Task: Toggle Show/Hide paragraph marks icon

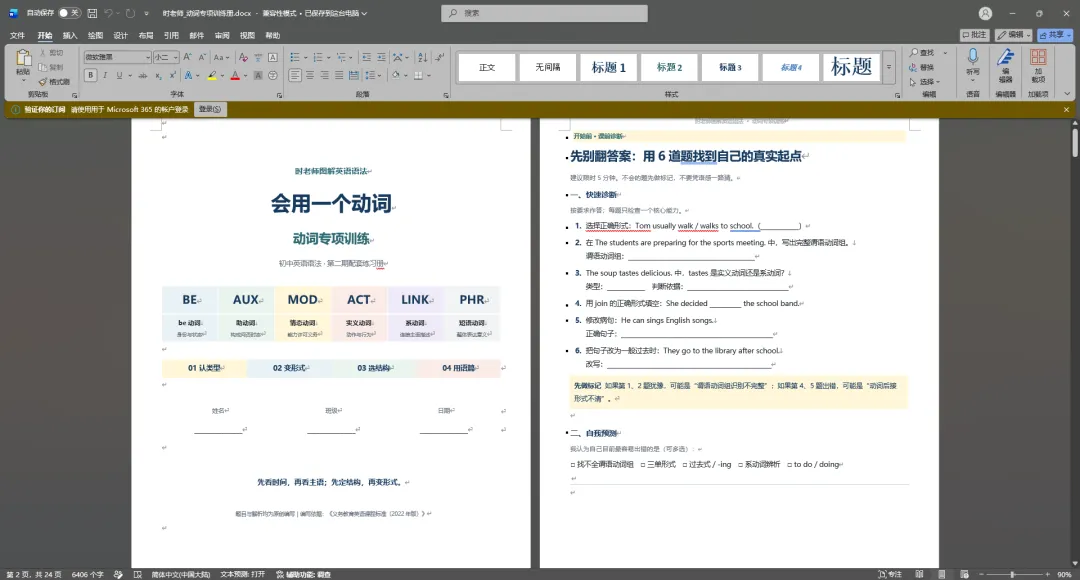Action: (439, 57)
